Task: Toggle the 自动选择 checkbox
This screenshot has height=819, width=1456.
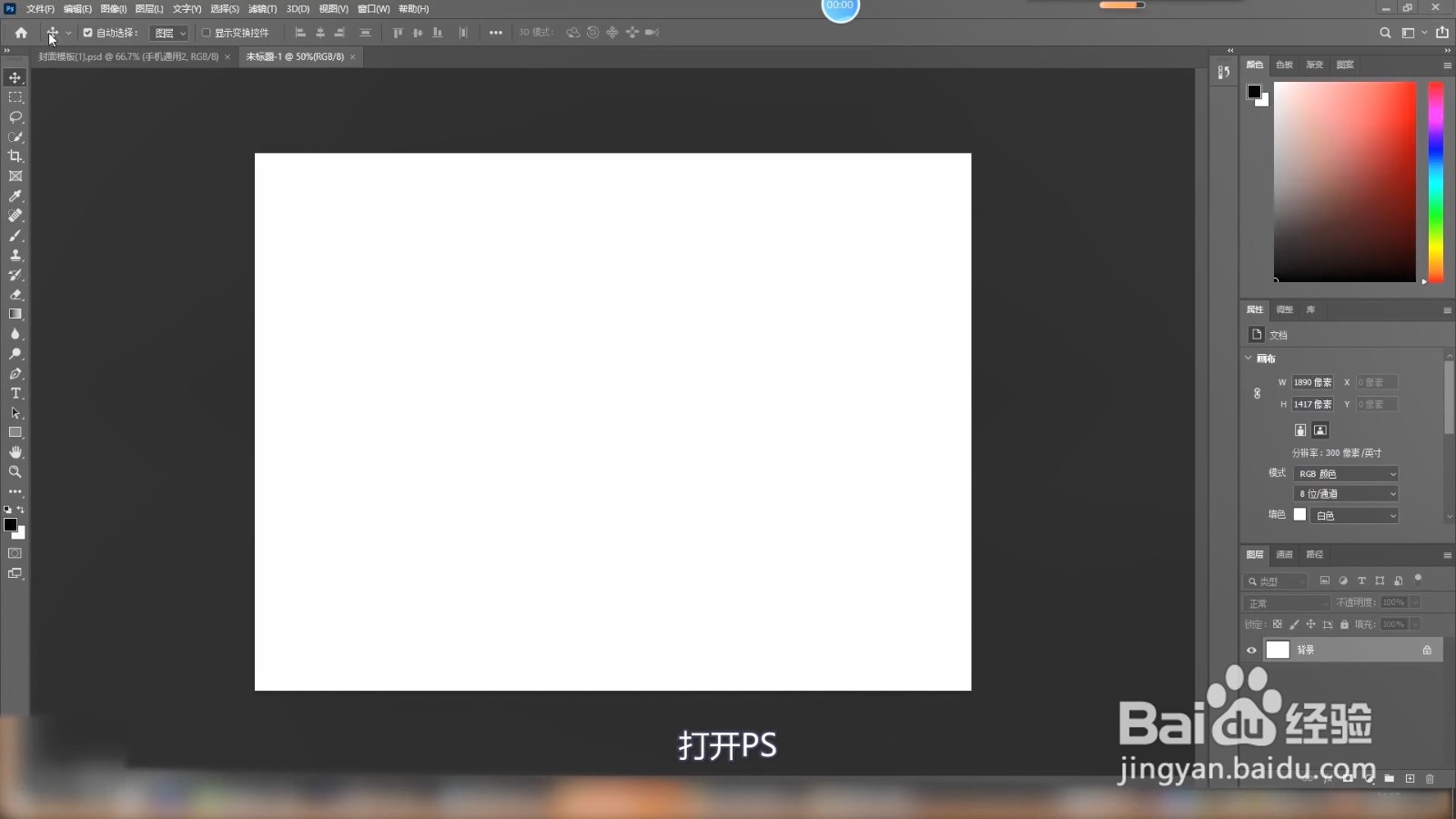Action: point(88,33)
